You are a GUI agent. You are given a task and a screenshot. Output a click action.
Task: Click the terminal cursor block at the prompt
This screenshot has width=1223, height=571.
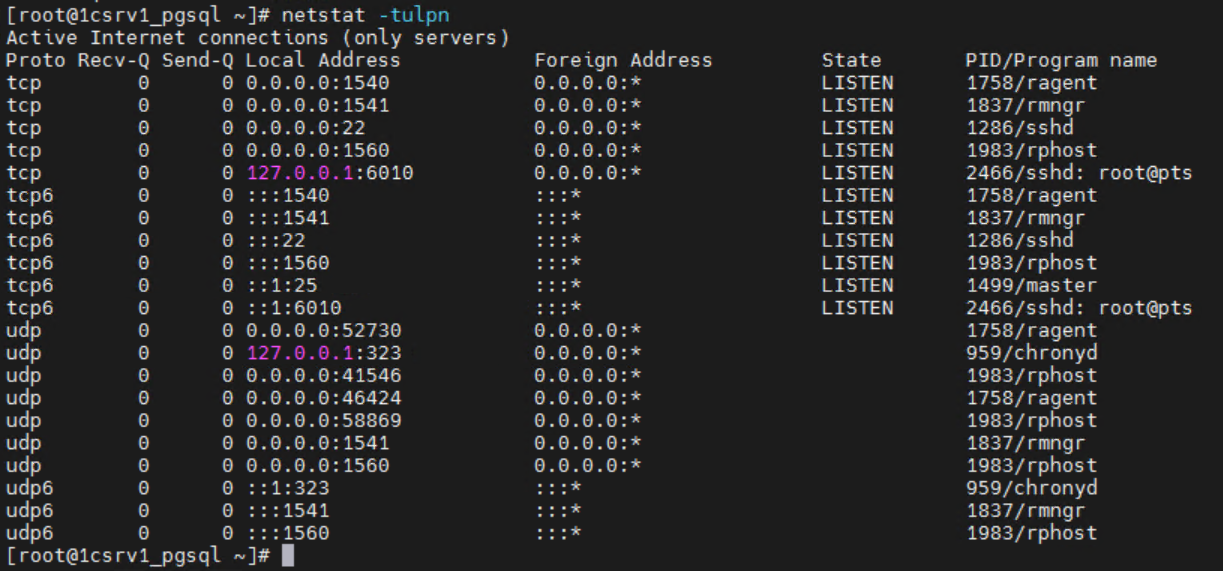pos(288,555)
